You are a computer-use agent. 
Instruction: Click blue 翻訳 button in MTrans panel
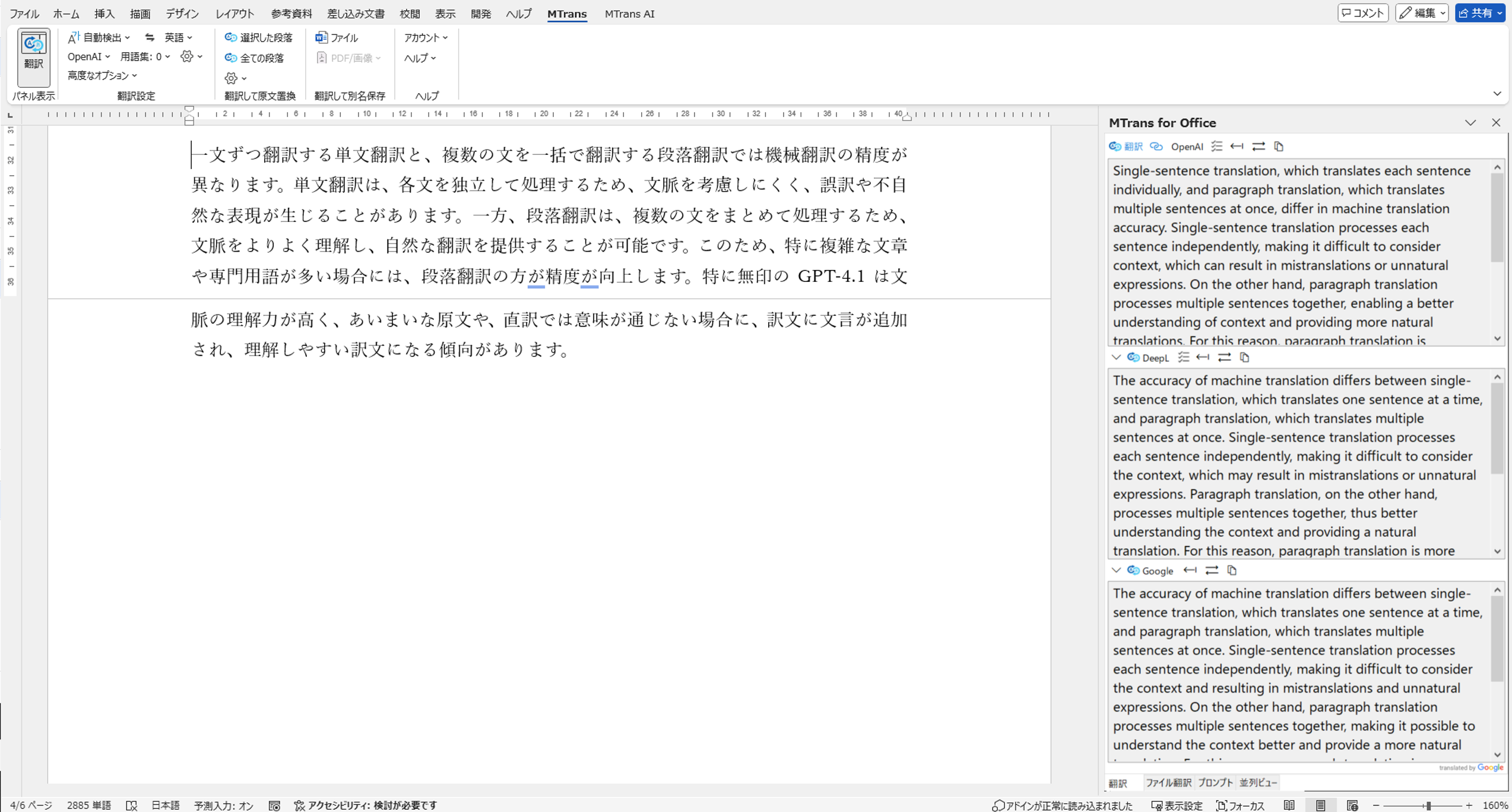(1126, 147)
